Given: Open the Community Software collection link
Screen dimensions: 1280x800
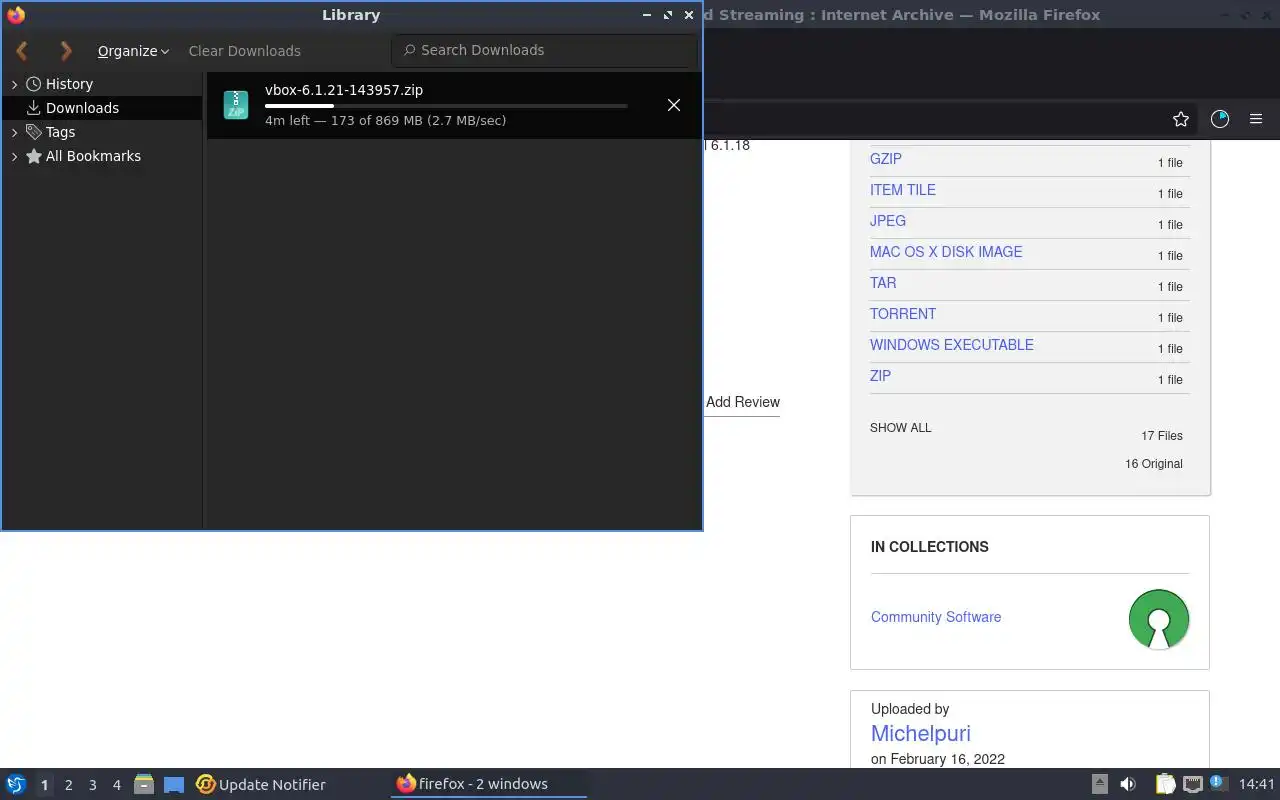Looking at the screenshot, I should click(936, 617).
